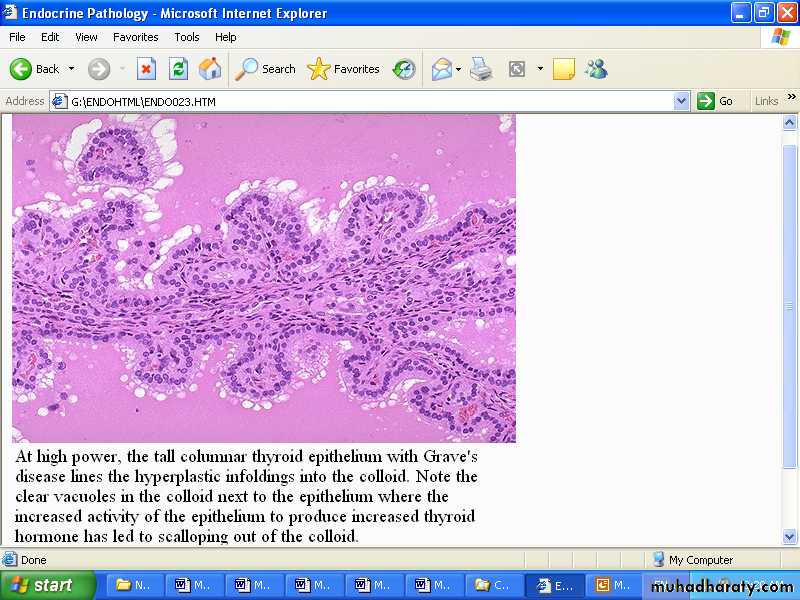Open the Favorites star panel
800x600 pixels.
[x=344, y=69]
